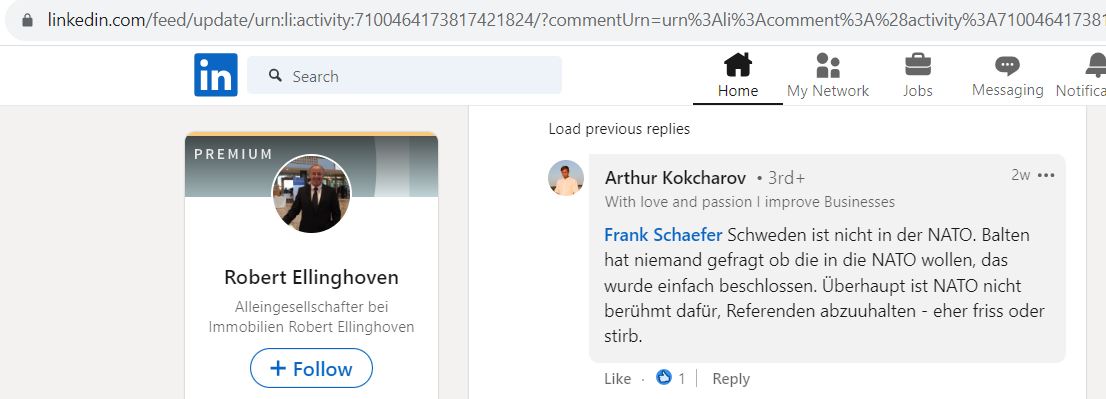Open the Jobs briefcase icon
The width and height of the screenshot is (1106, 399).
(918, 65)
